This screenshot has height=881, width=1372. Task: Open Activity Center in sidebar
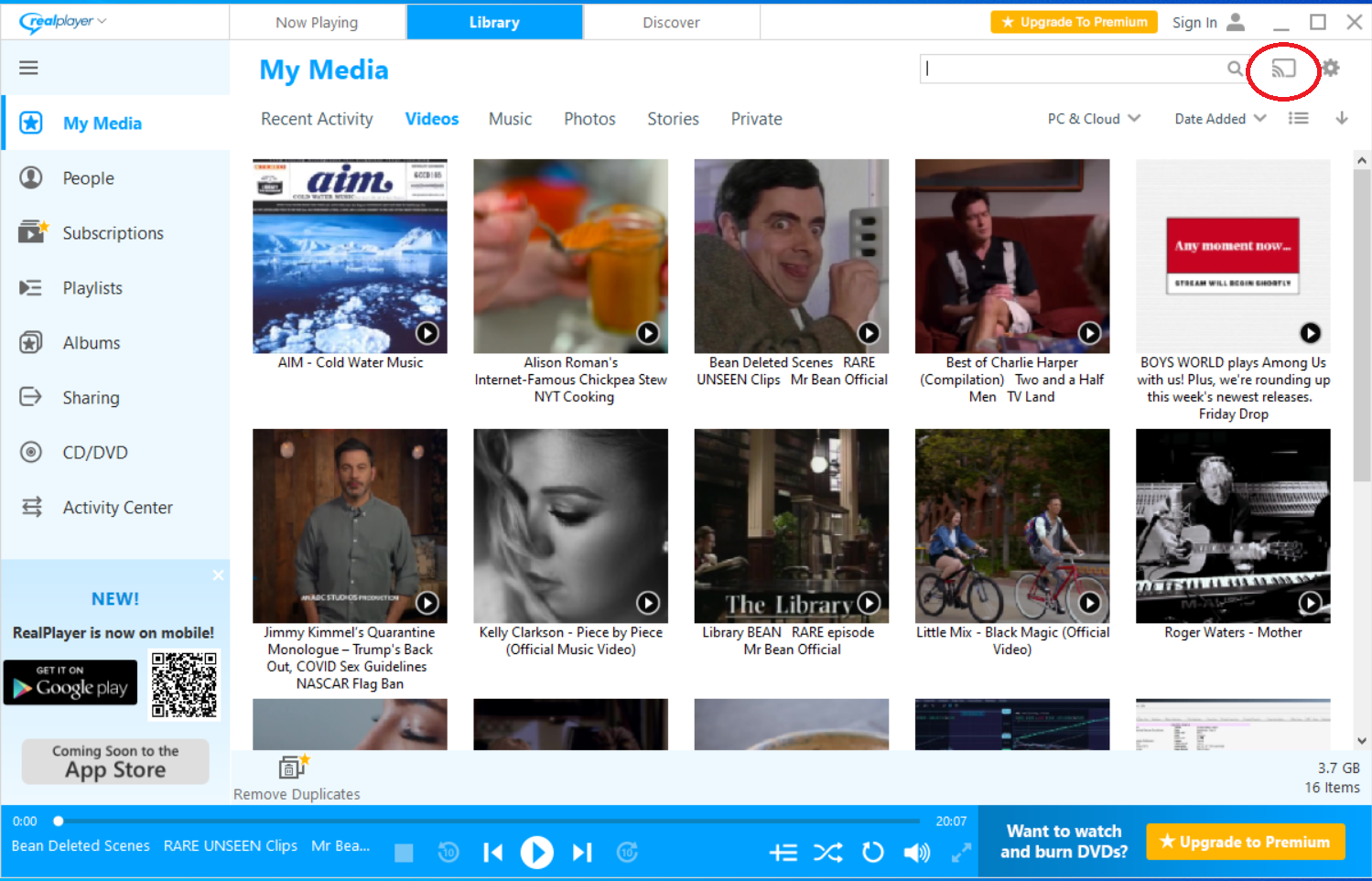115,508
